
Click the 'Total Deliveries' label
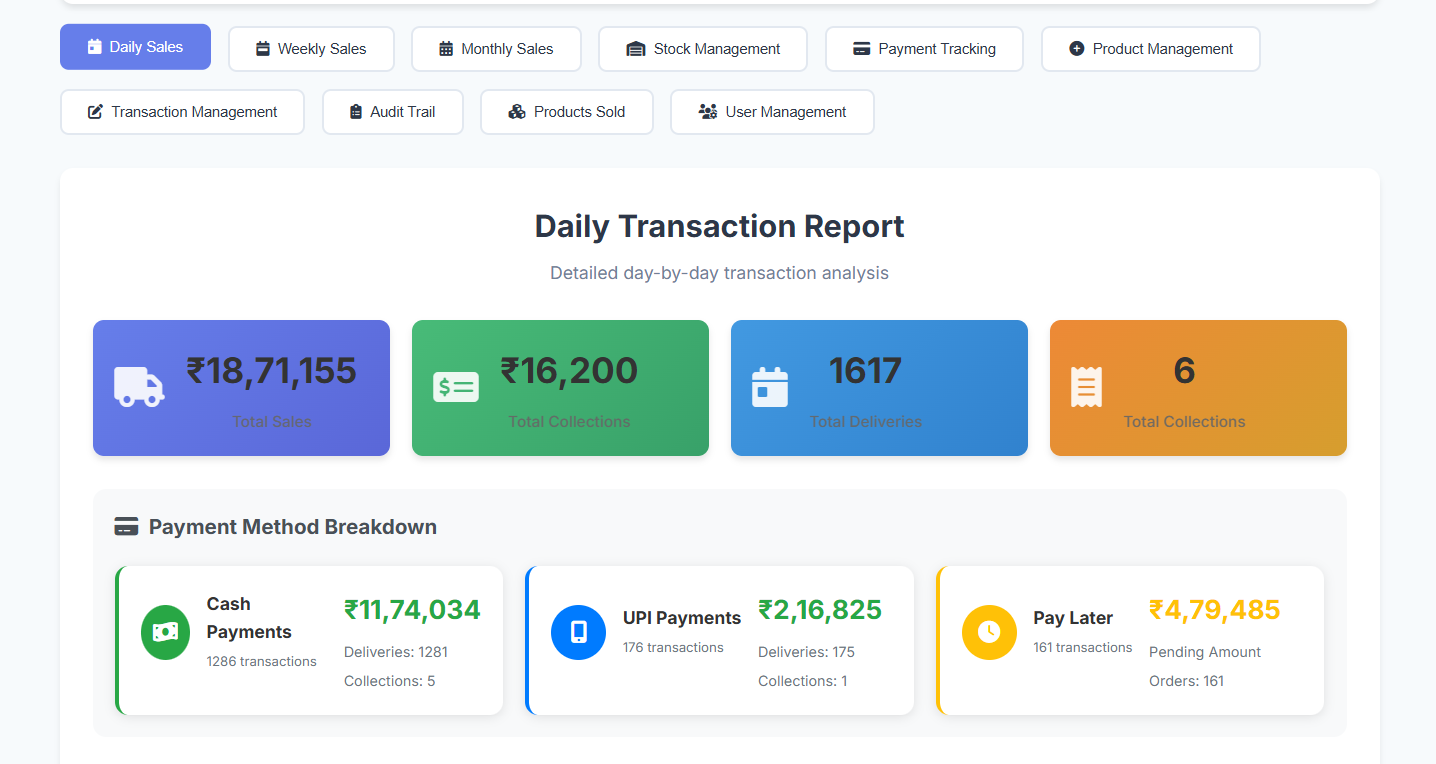click(866, 422)
